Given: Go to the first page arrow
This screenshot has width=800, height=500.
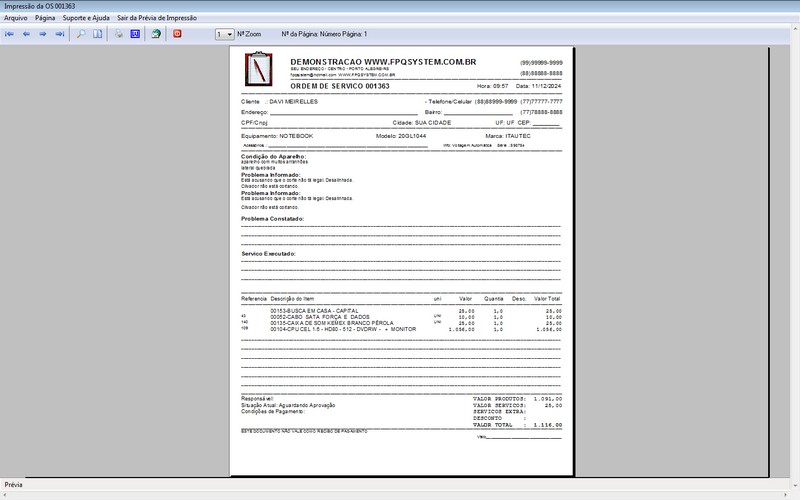Looking at the screenshot, I should (x=9, y=34).
